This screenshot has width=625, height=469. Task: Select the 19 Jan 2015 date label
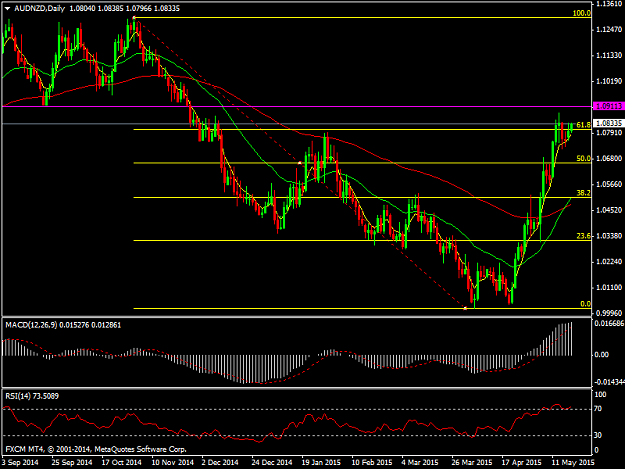[321, 463]
